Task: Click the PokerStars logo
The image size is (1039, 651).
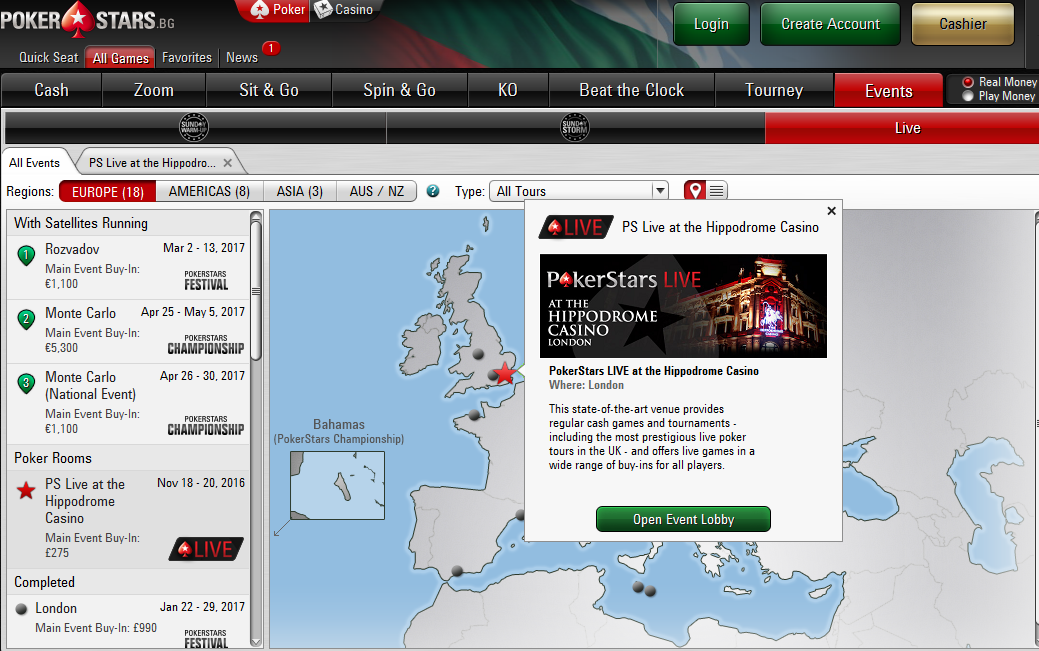Action: pyautogui.click(x=87, y=20)
